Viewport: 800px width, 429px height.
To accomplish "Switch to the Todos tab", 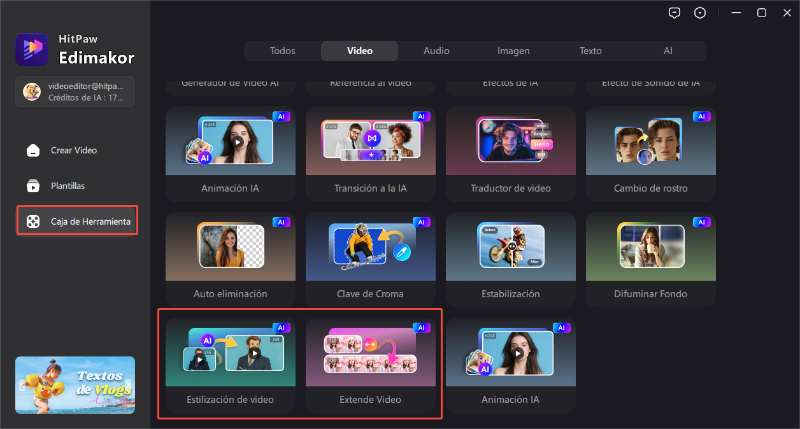I will (x=283, y=51).
